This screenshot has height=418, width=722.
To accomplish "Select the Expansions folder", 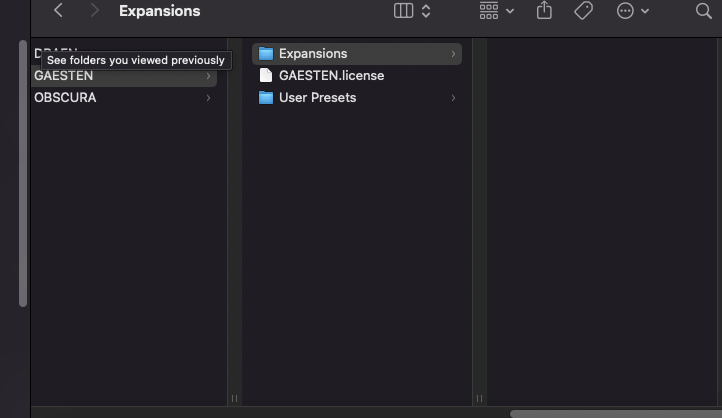I will tap(312, 53).
